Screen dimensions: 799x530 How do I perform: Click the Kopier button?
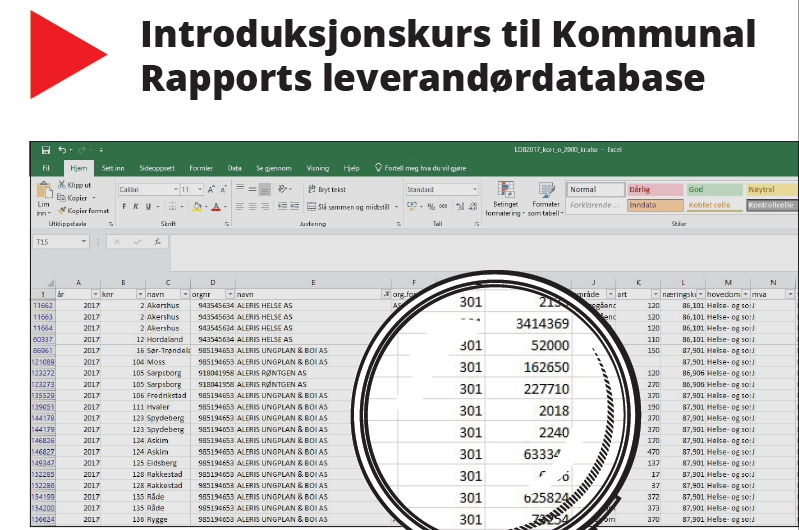point(72,198)
